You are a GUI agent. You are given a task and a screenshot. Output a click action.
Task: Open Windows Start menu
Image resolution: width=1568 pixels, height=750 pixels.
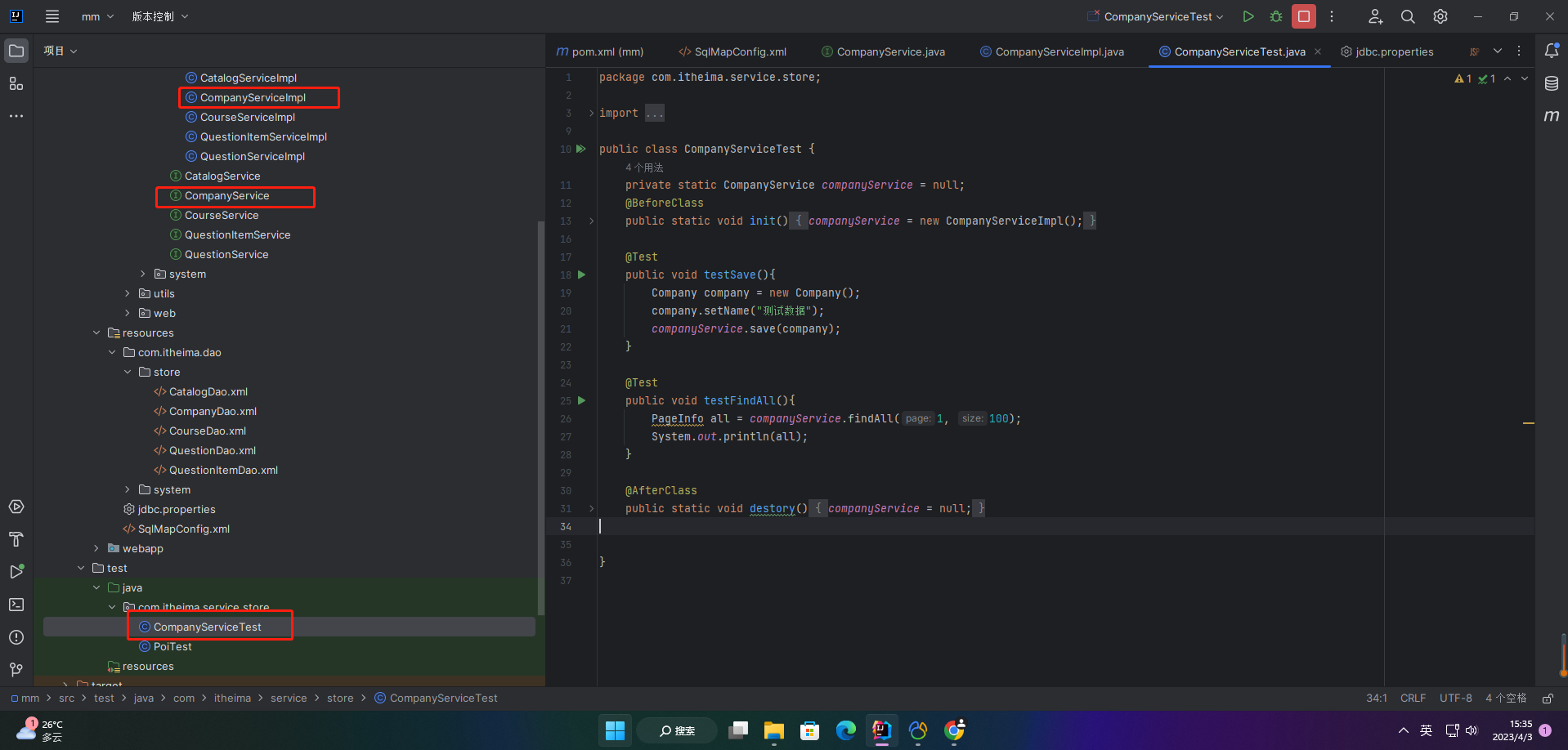(x=616, y=730)
